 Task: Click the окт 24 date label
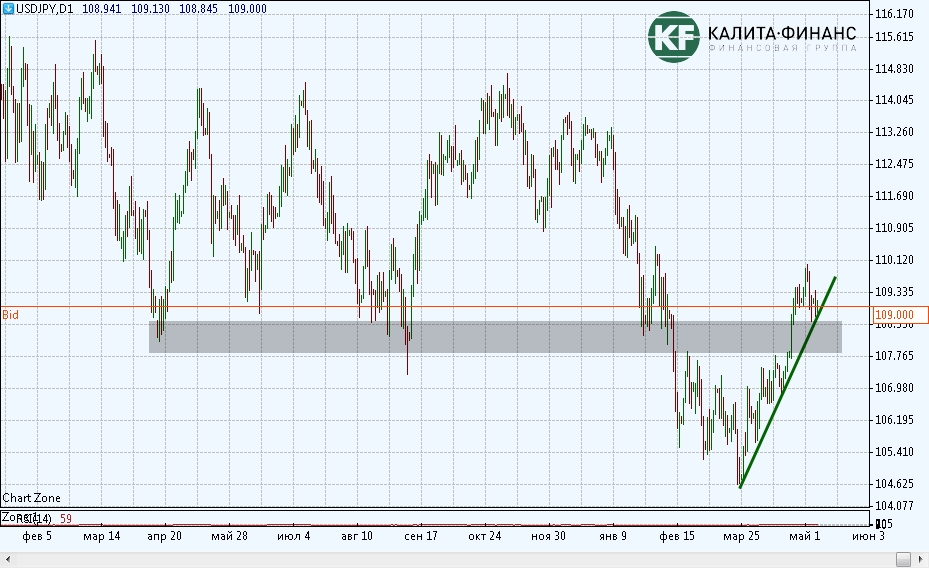[x=484, y=536]
